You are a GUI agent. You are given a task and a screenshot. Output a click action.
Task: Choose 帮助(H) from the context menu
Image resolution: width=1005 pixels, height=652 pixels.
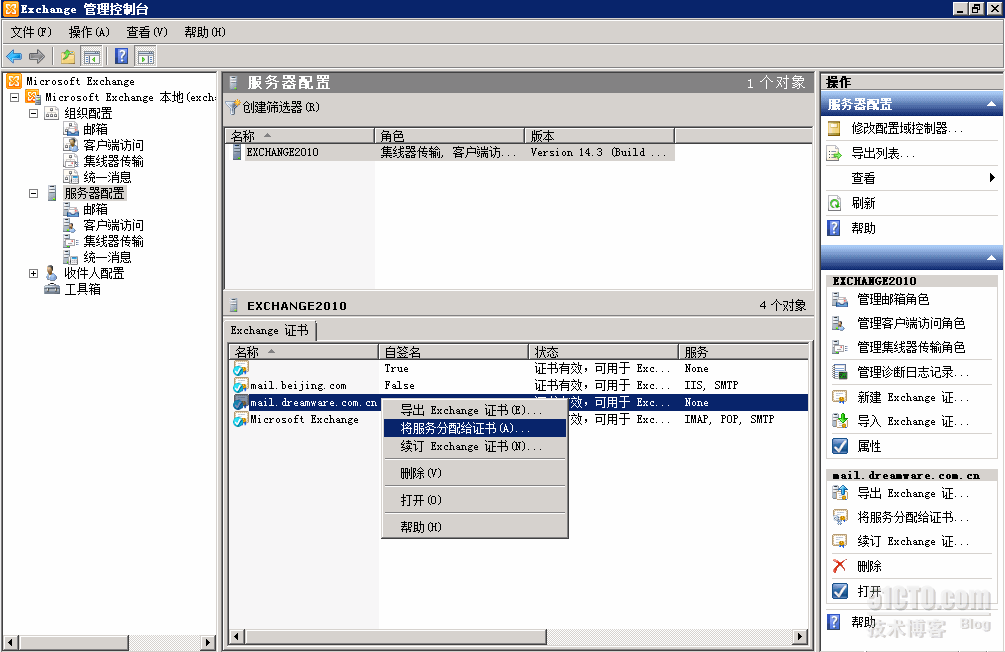pyautogui.click(x=475, y=527)
